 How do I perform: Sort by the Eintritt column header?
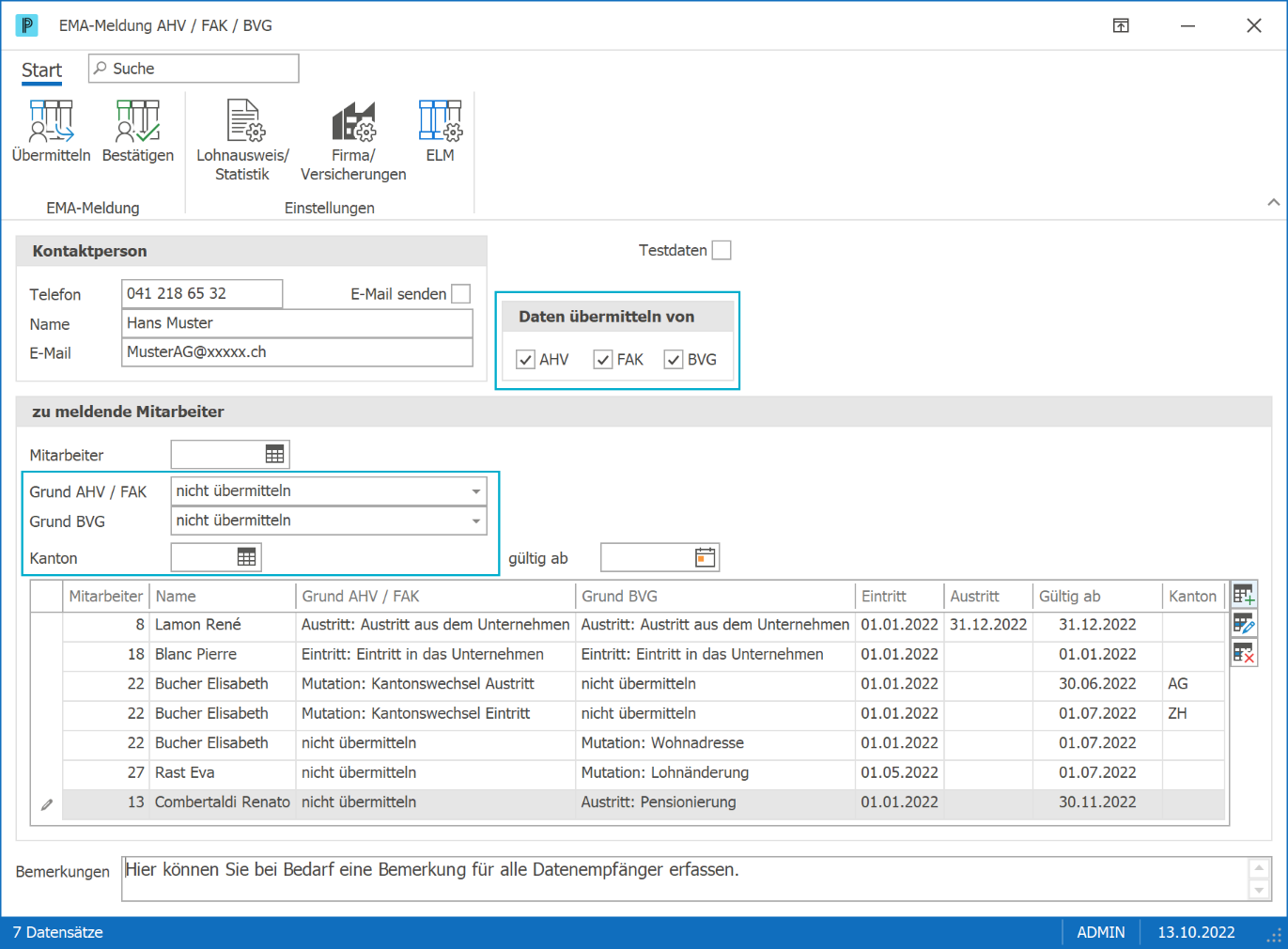click(899, 597)
